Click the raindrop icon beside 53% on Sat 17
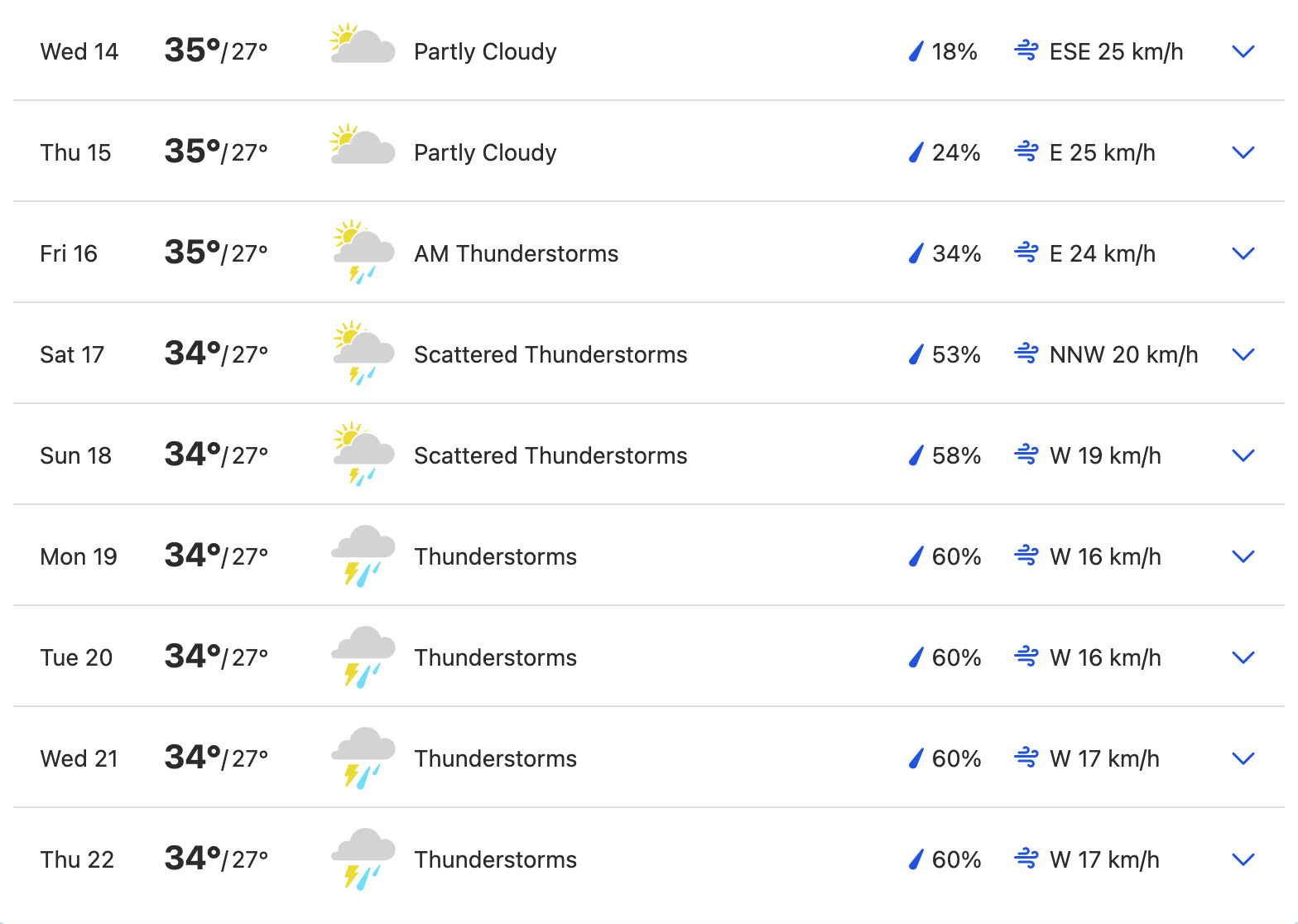 click(916, 354)
